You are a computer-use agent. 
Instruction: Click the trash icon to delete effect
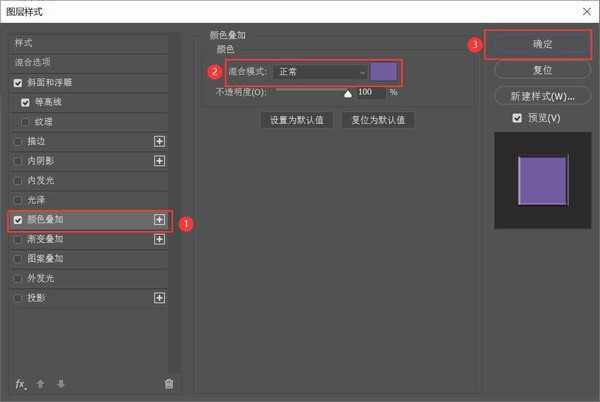[168, 383]
